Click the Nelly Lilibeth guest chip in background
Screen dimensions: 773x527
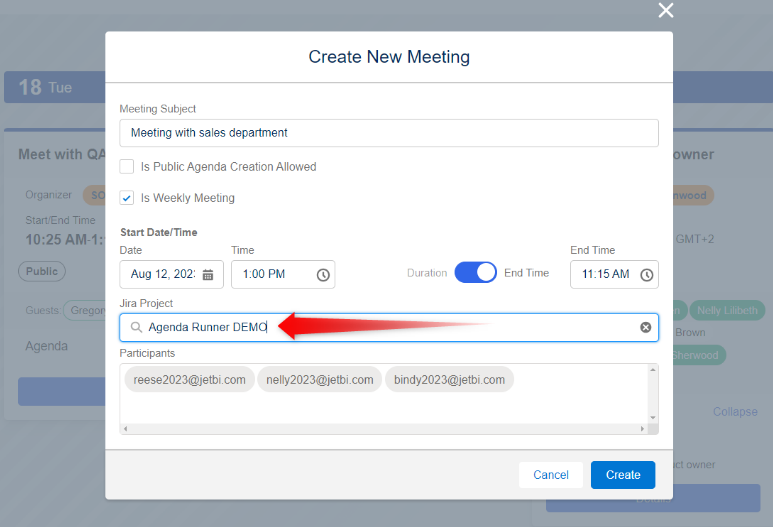pyautogui.click(x=727, y=311)
